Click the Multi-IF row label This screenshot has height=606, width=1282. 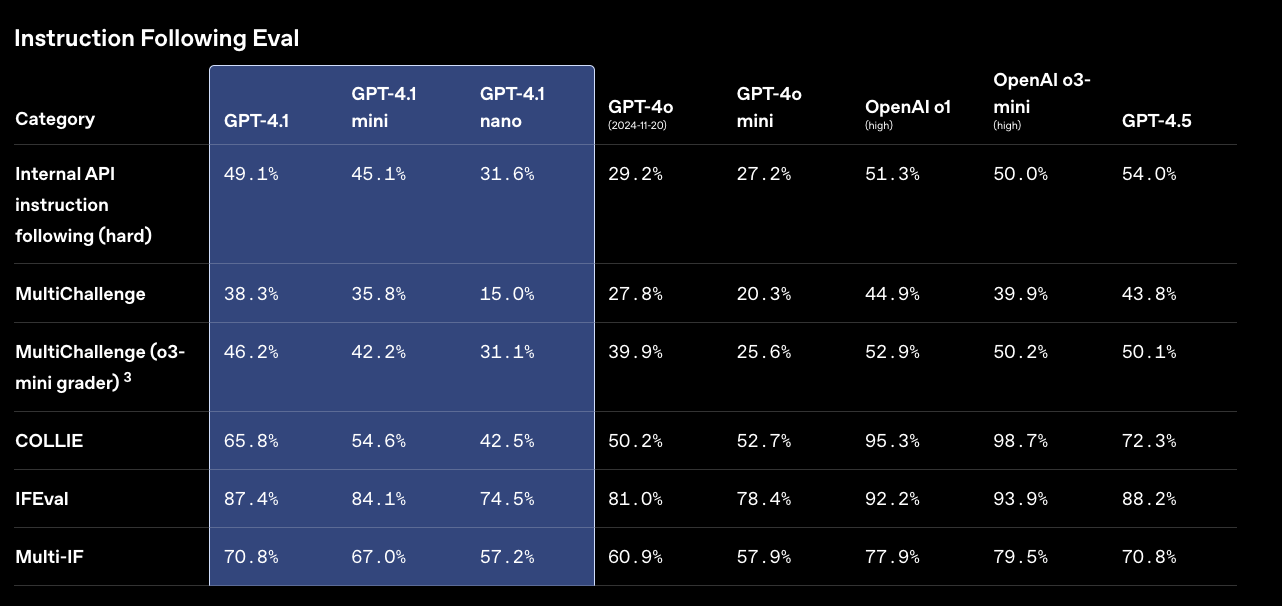tap(49, 556)
